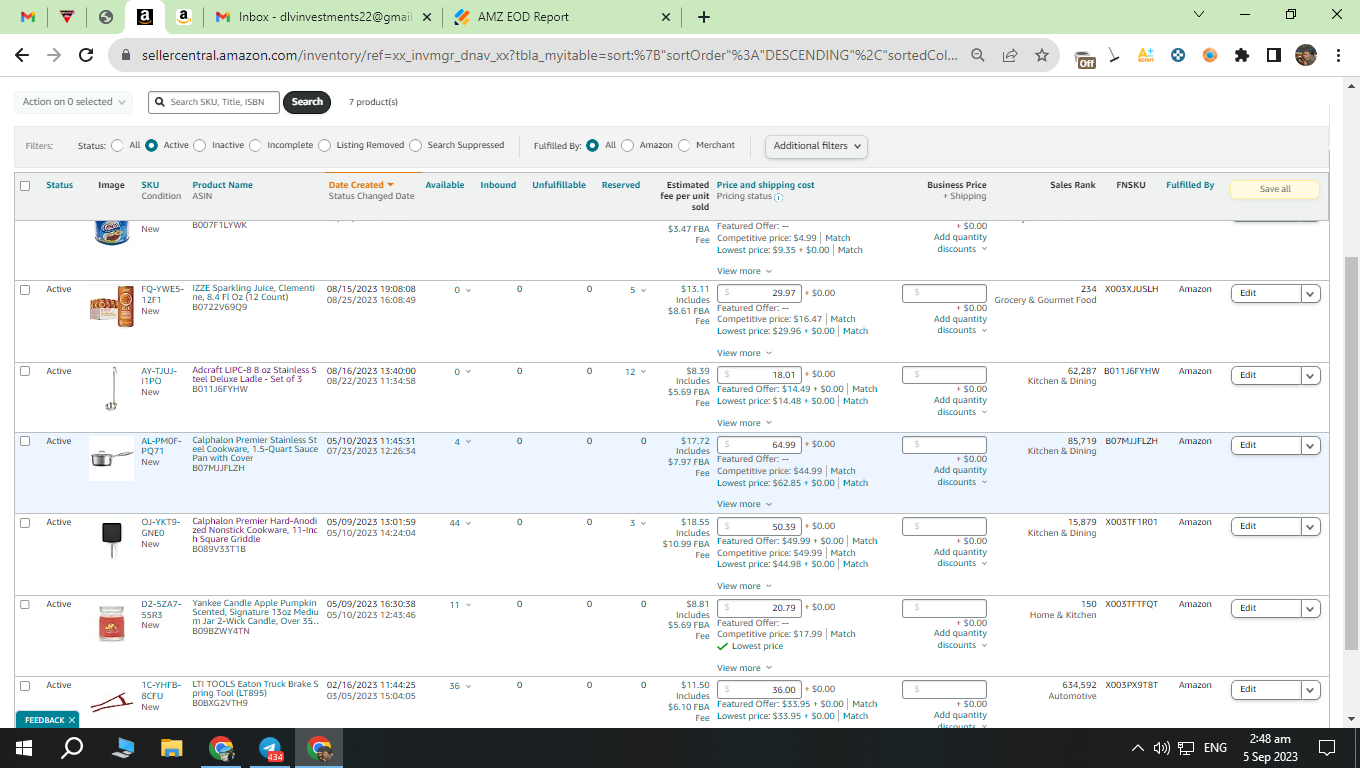
Task: Expand View more for Yankee Candle pricing
Action: point(744,668)
